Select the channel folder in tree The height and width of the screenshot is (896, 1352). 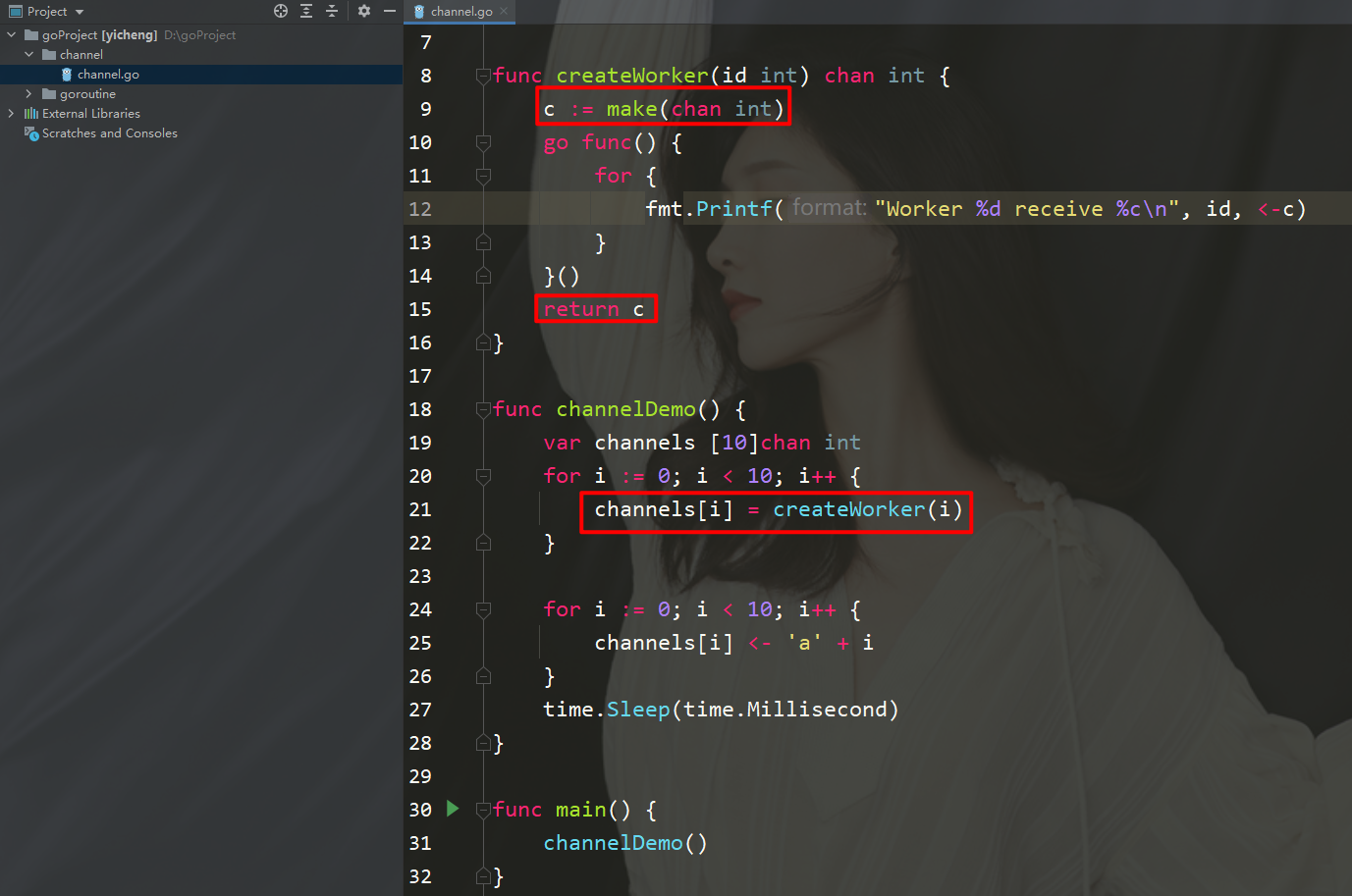[x=81, y=54]
